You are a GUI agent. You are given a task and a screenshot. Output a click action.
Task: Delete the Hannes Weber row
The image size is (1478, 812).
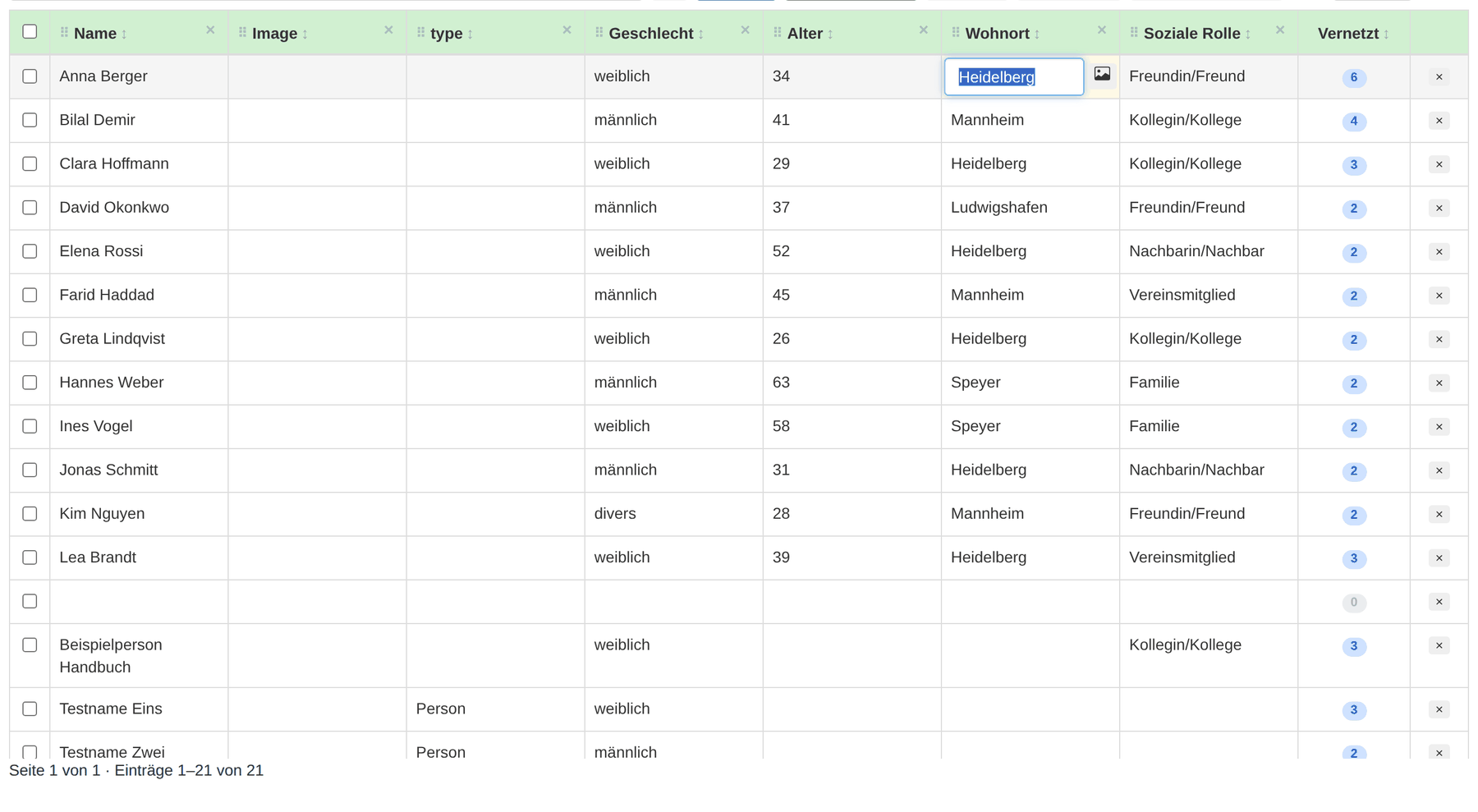click(x=1439, y=383)
